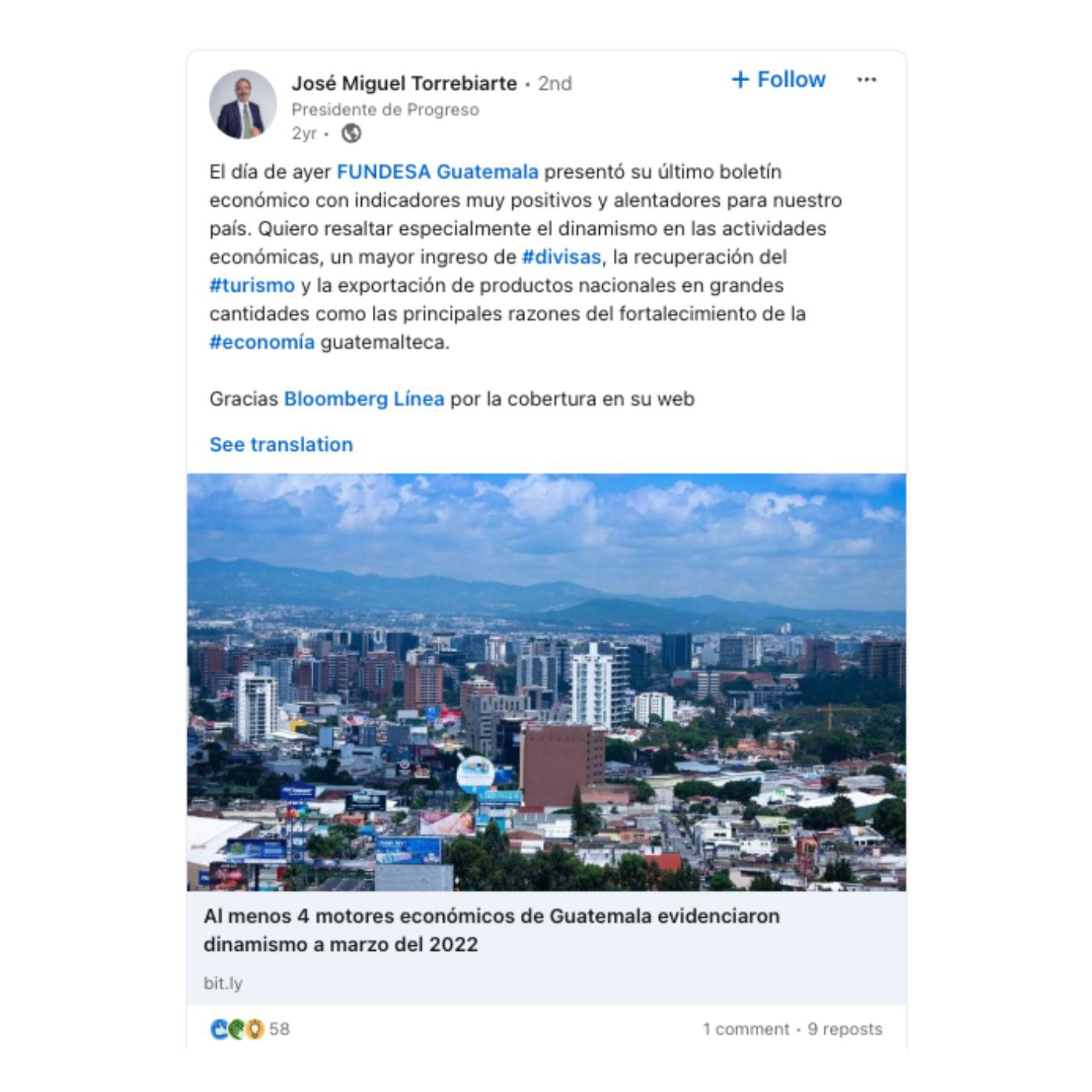
Task: Open the #economía hashtag
Action: 262,342
